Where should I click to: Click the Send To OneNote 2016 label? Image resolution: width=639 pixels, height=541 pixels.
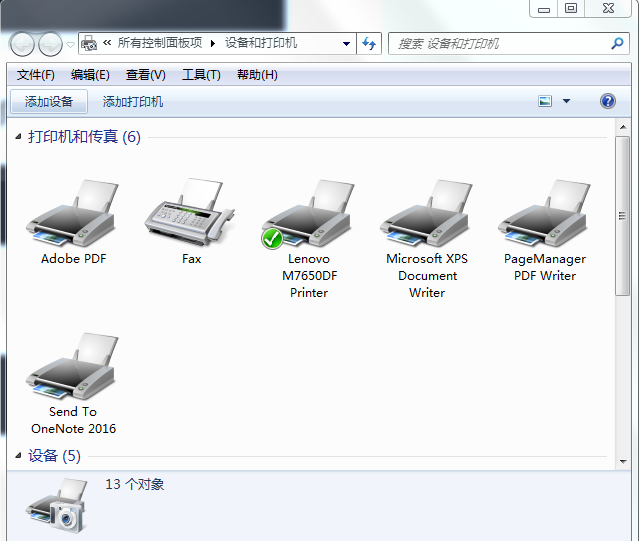point(73,420)
